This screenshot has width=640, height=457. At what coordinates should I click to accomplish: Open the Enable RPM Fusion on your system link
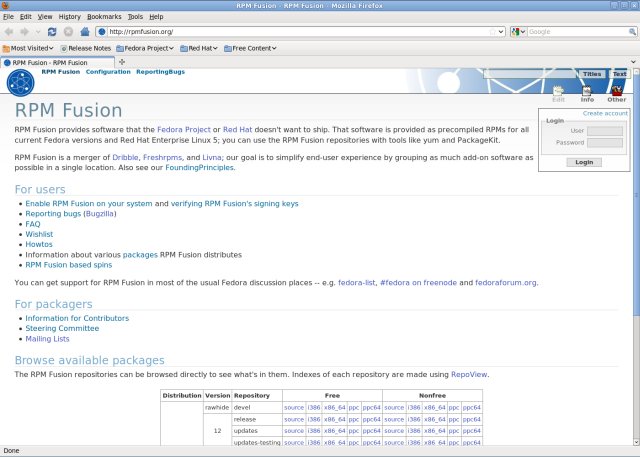[x=88, y=203]
